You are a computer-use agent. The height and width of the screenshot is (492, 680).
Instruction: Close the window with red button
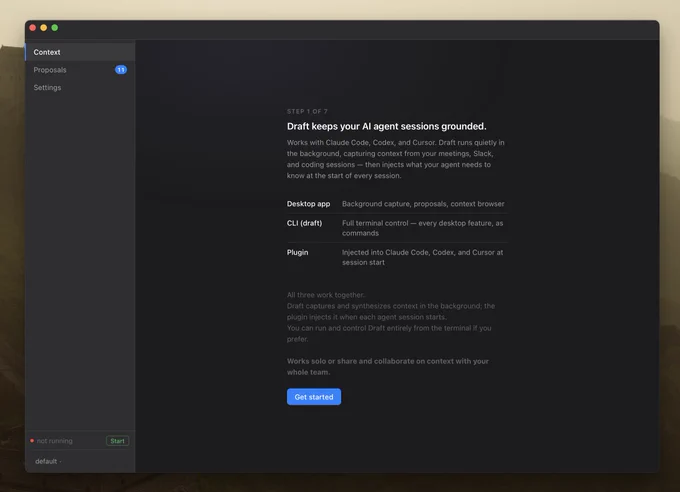tap(33, 28)
